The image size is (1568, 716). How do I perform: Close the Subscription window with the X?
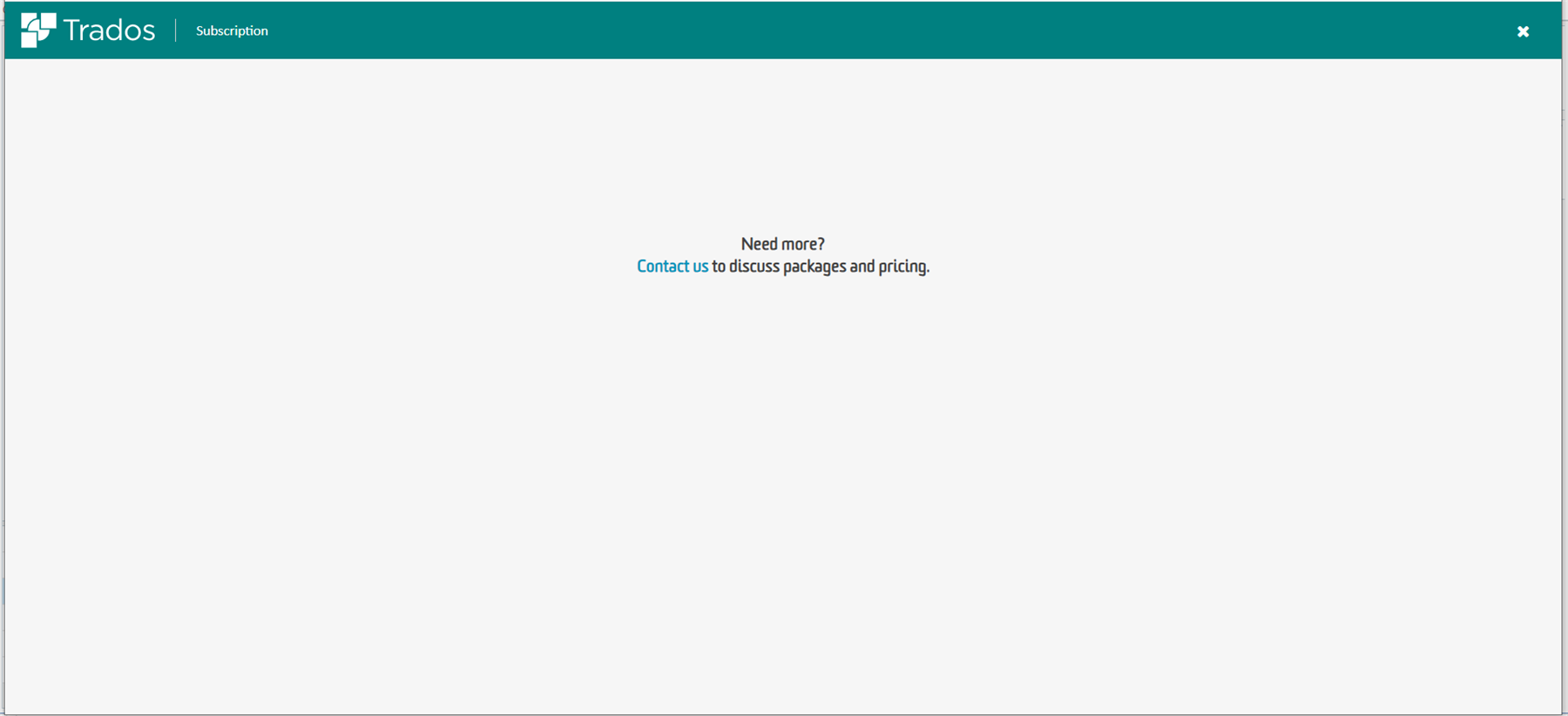1523,31
